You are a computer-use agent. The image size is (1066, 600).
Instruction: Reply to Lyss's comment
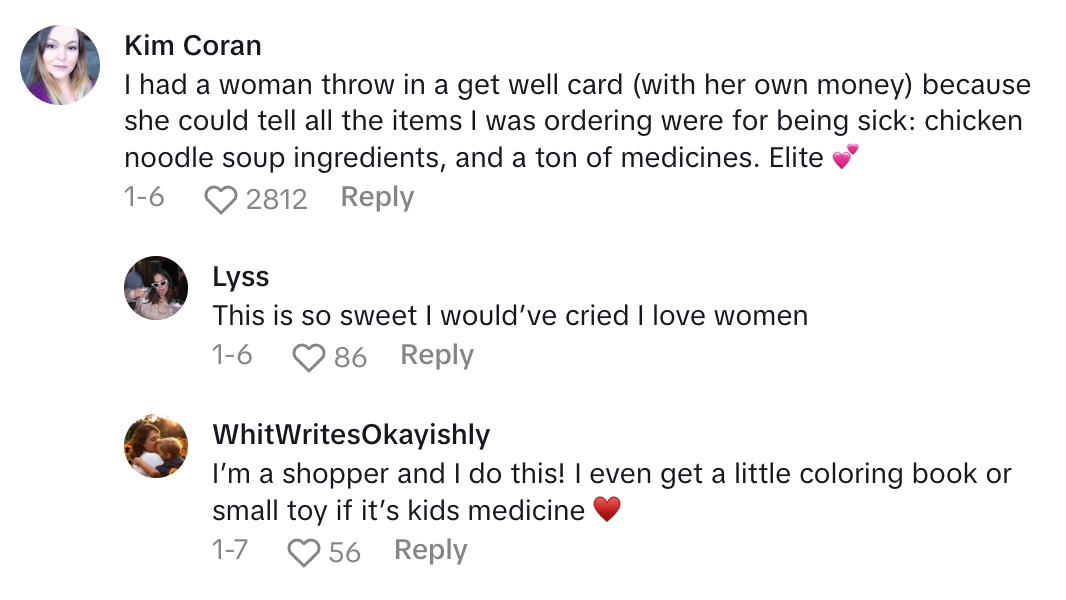(x=437, y=355)
